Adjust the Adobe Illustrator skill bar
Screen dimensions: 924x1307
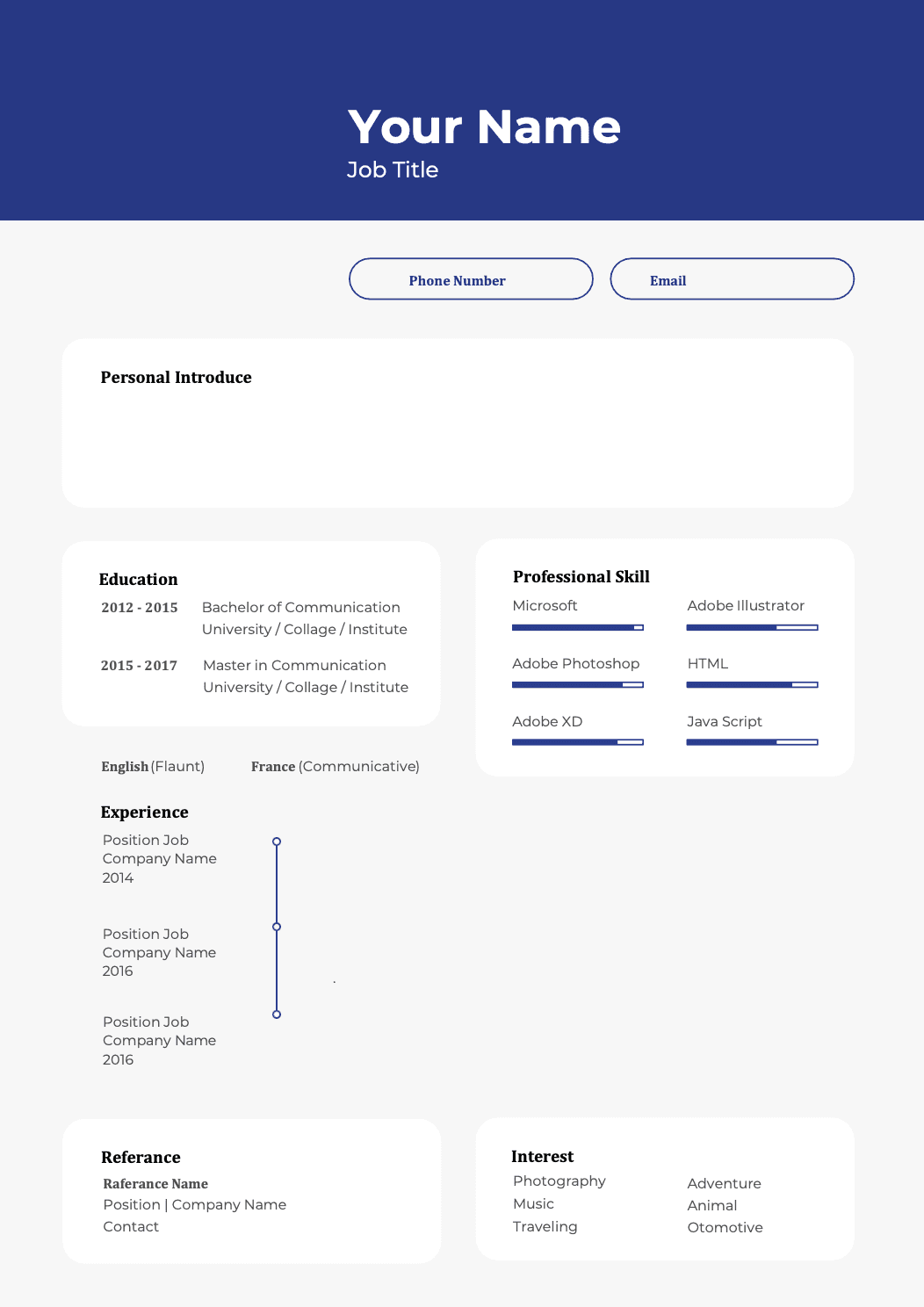coord(752,627)
